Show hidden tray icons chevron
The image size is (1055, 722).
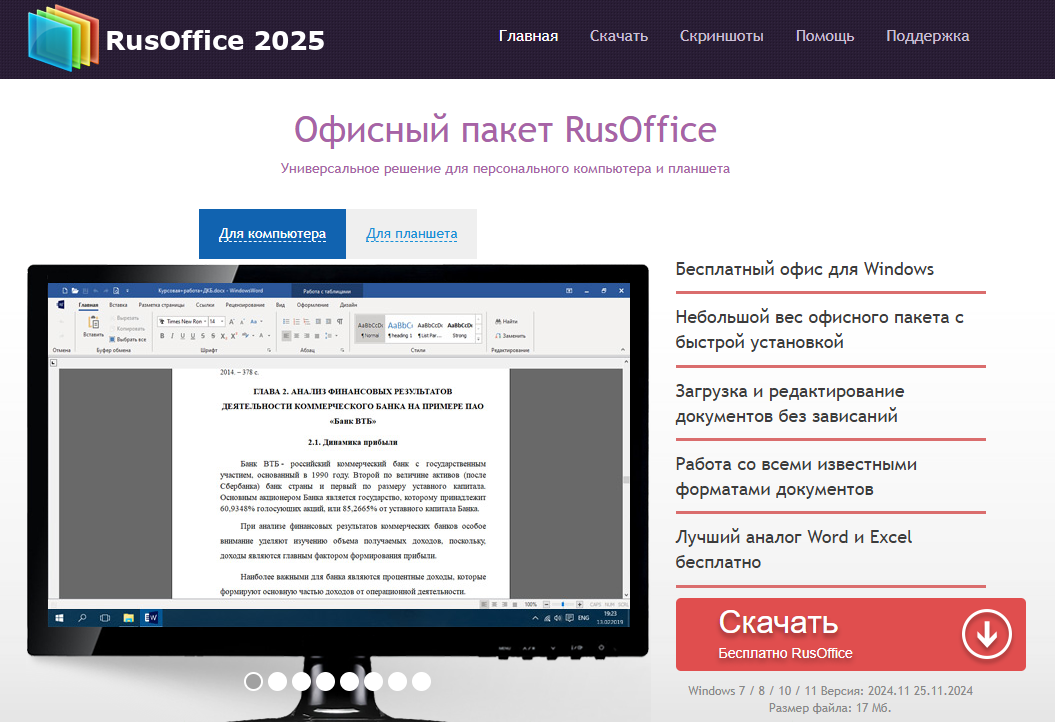click(x=536, y=618)
